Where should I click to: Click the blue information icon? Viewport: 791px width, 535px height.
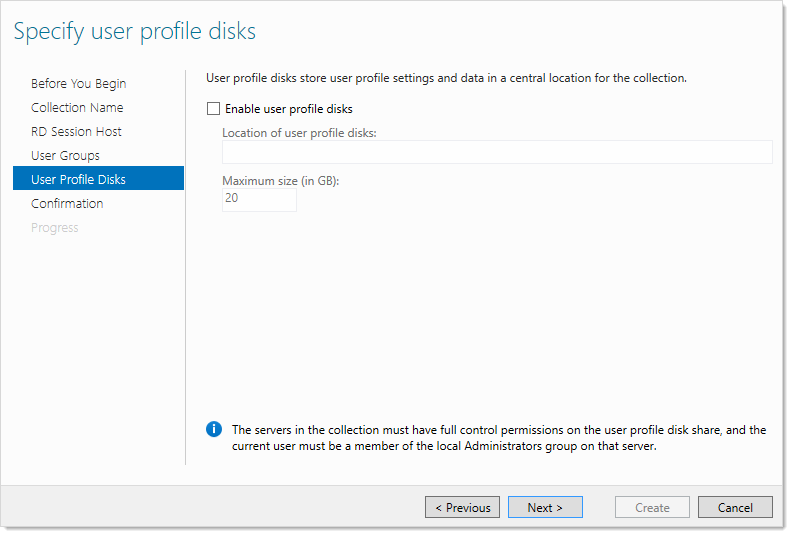pos(214,429)
